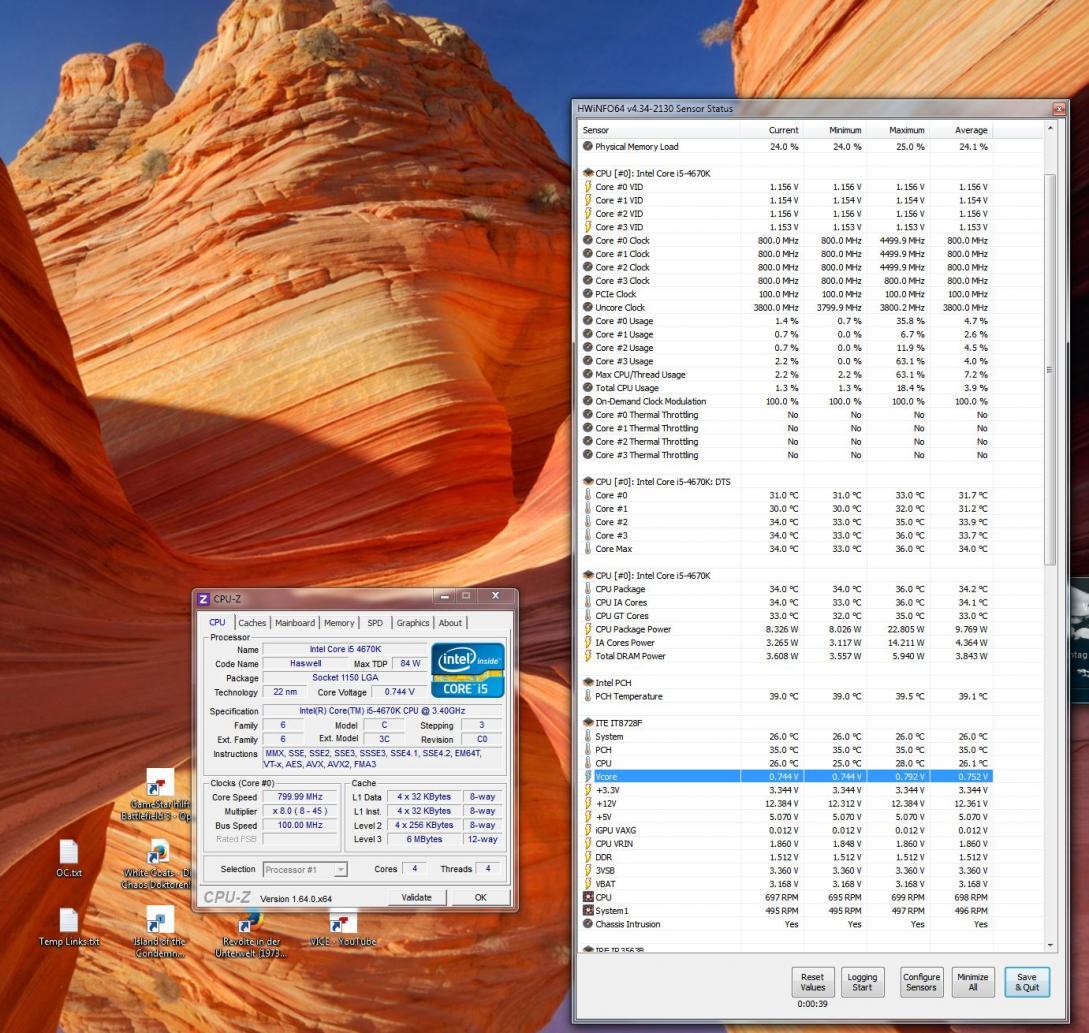
Task: Click the icon beside Total CPU Usage
Action: 588,388
